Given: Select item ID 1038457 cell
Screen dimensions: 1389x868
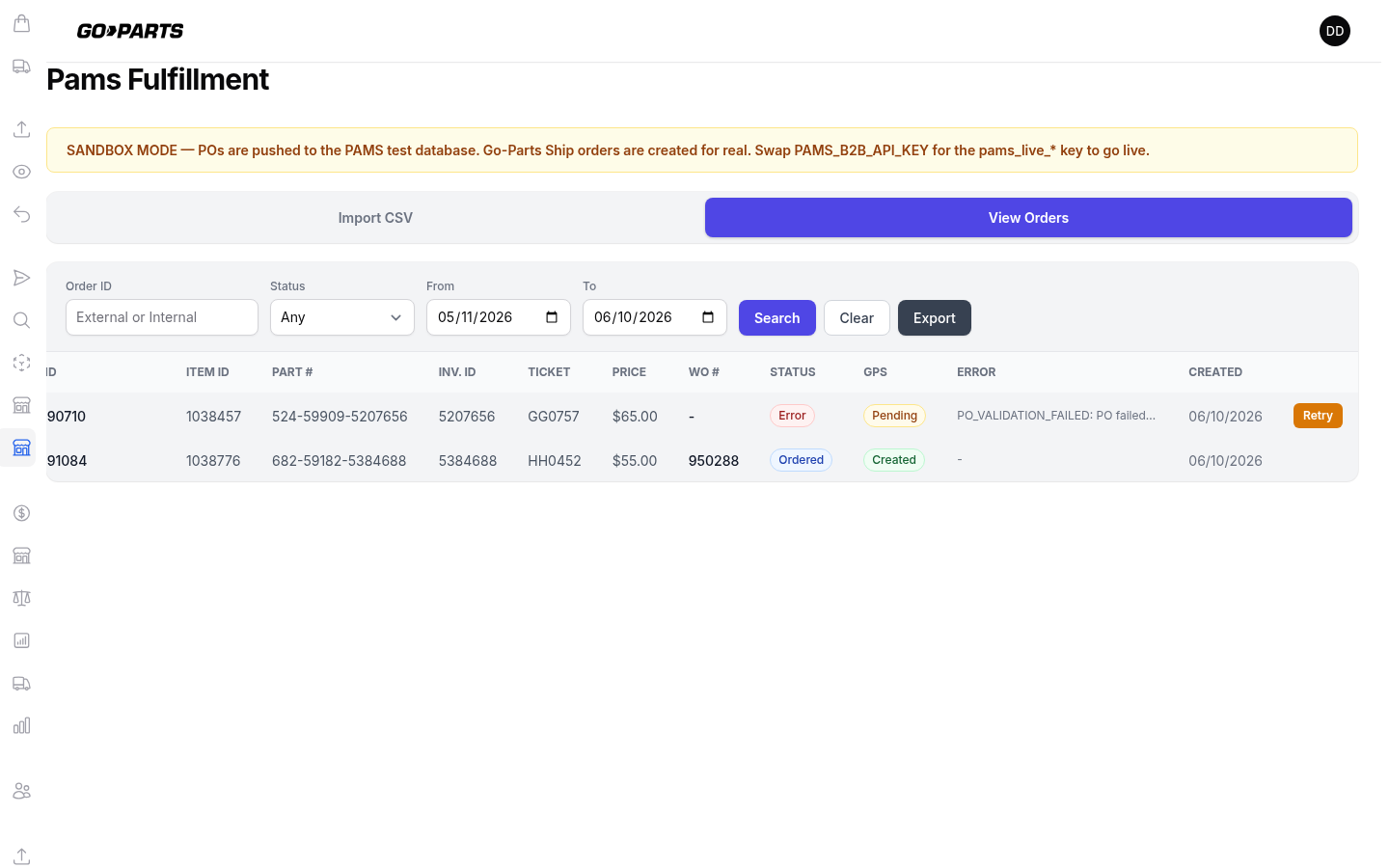Looking at the screenshot, I should pos(213,417).
